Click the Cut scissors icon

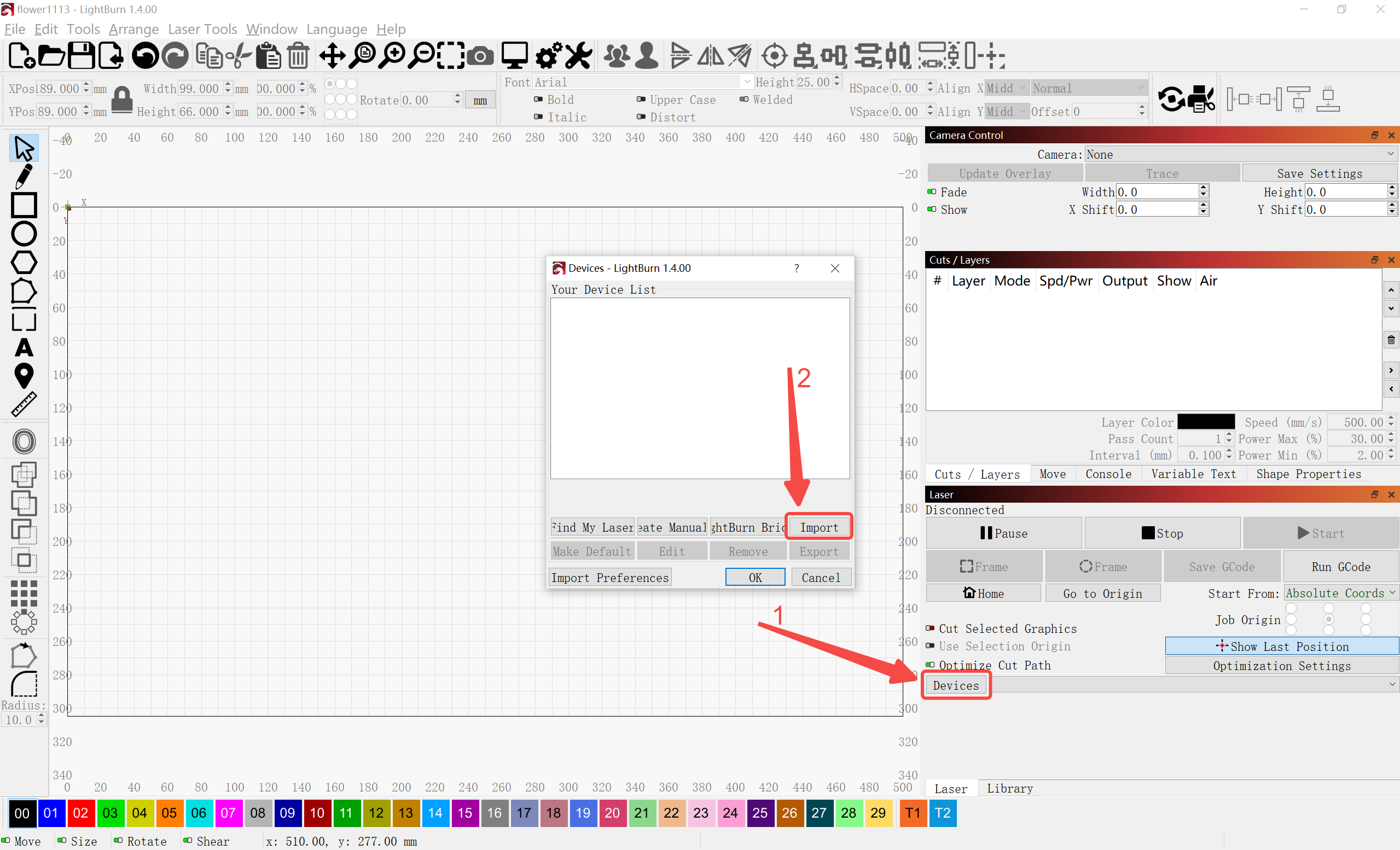pos(239,56)
